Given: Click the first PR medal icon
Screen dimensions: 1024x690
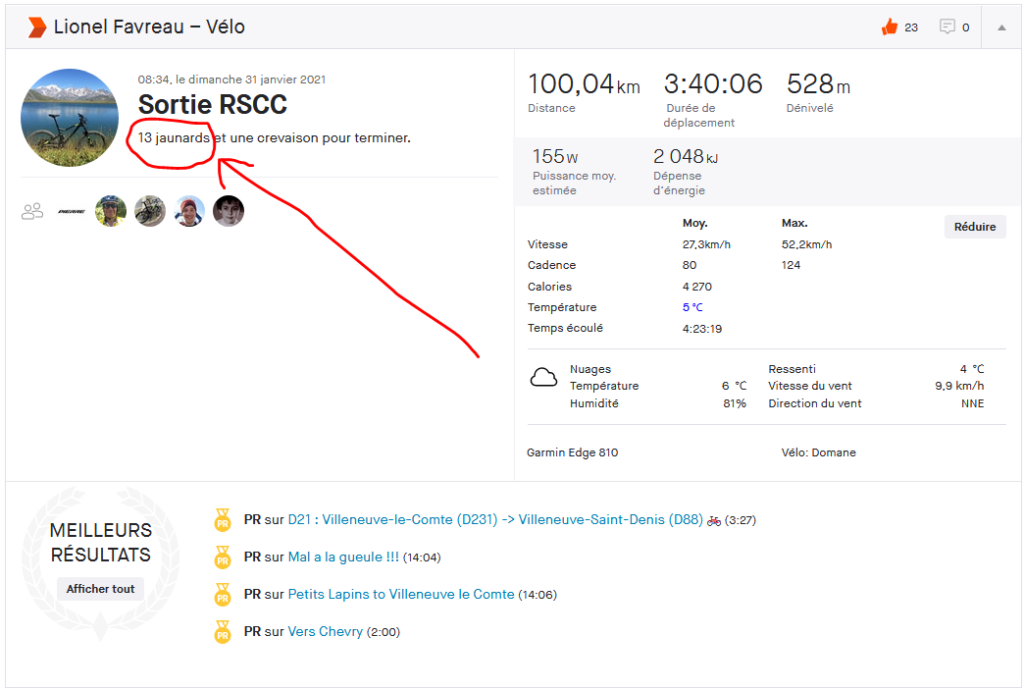Looking at the screenshot, I should tap(222, 520).
